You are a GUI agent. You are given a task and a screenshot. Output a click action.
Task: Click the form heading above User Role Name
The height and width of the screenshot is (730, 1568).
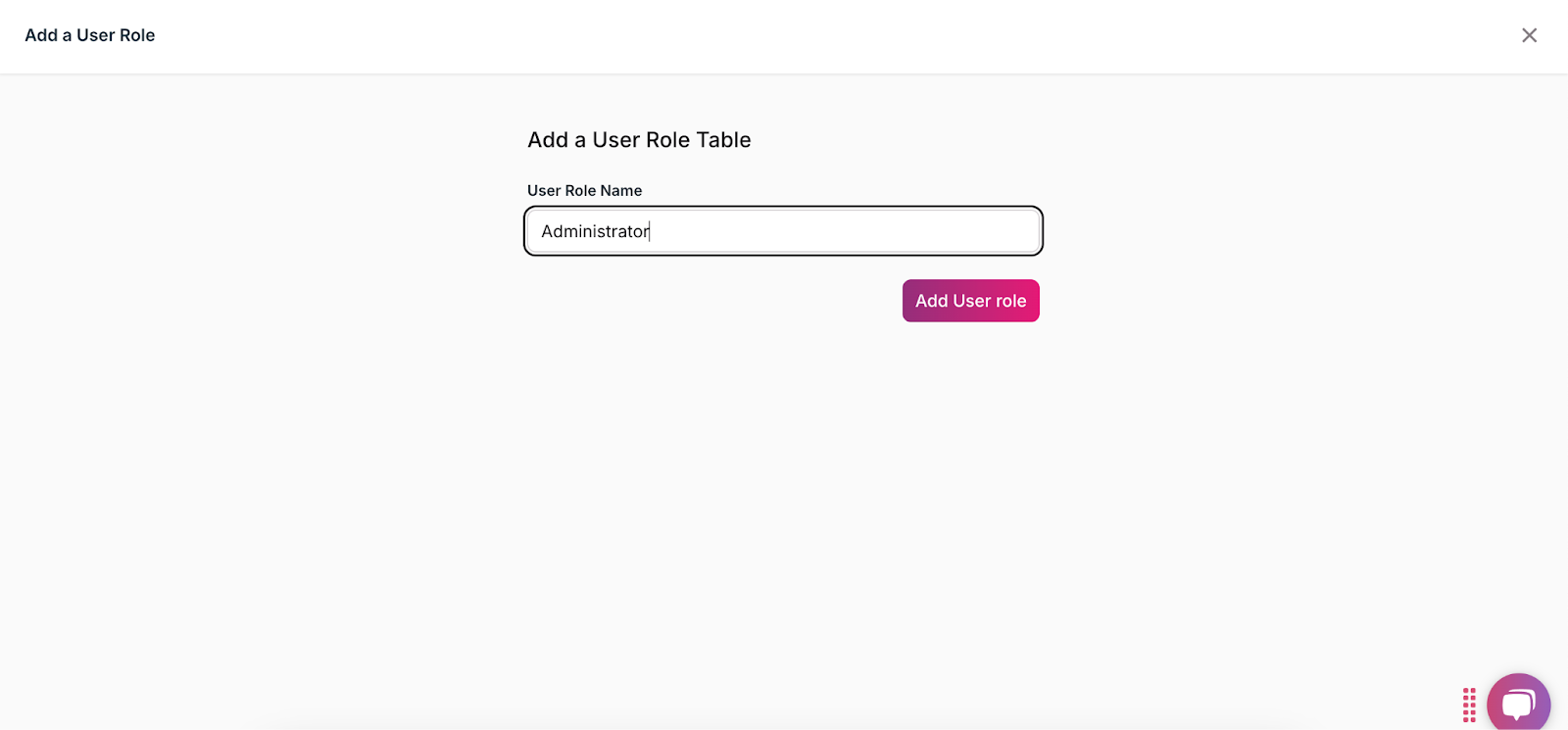pos(639,140)
